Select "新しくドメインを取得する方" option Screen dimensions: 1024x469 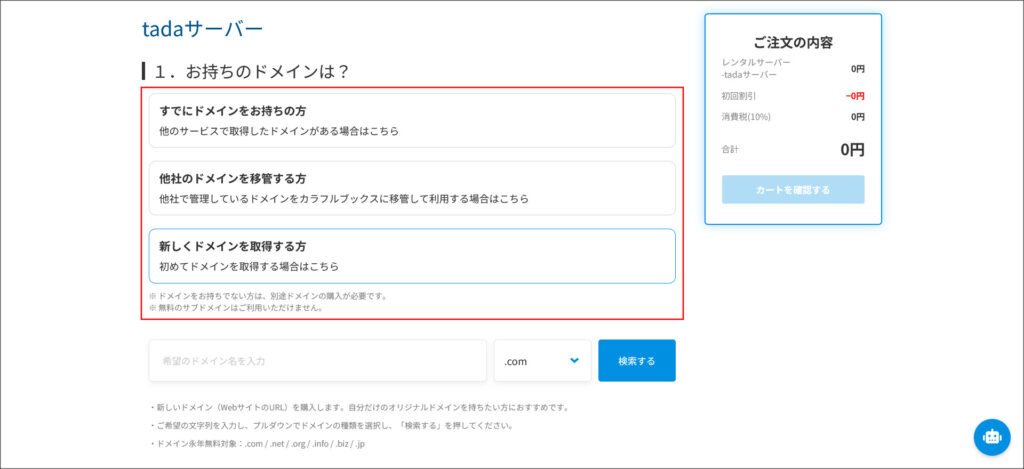tap(233, 246)
